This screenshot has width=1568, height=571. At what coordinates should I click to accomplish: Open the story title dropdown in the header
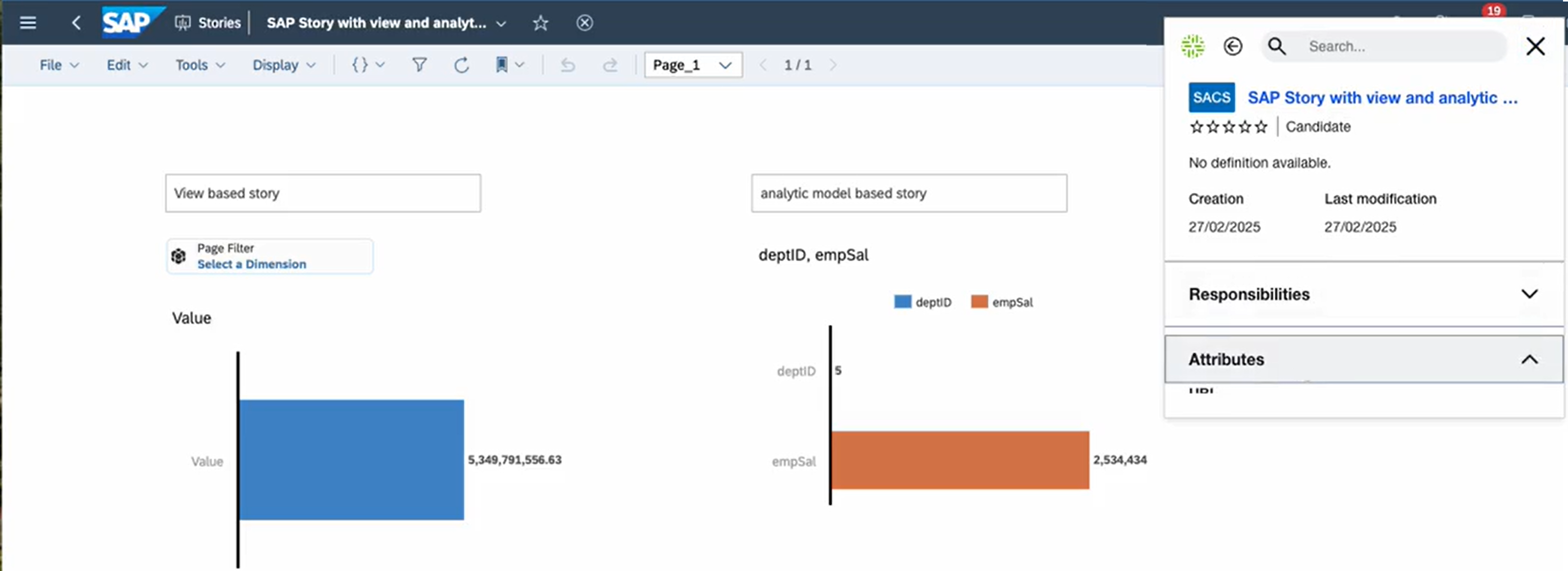(x=501, y=24)
